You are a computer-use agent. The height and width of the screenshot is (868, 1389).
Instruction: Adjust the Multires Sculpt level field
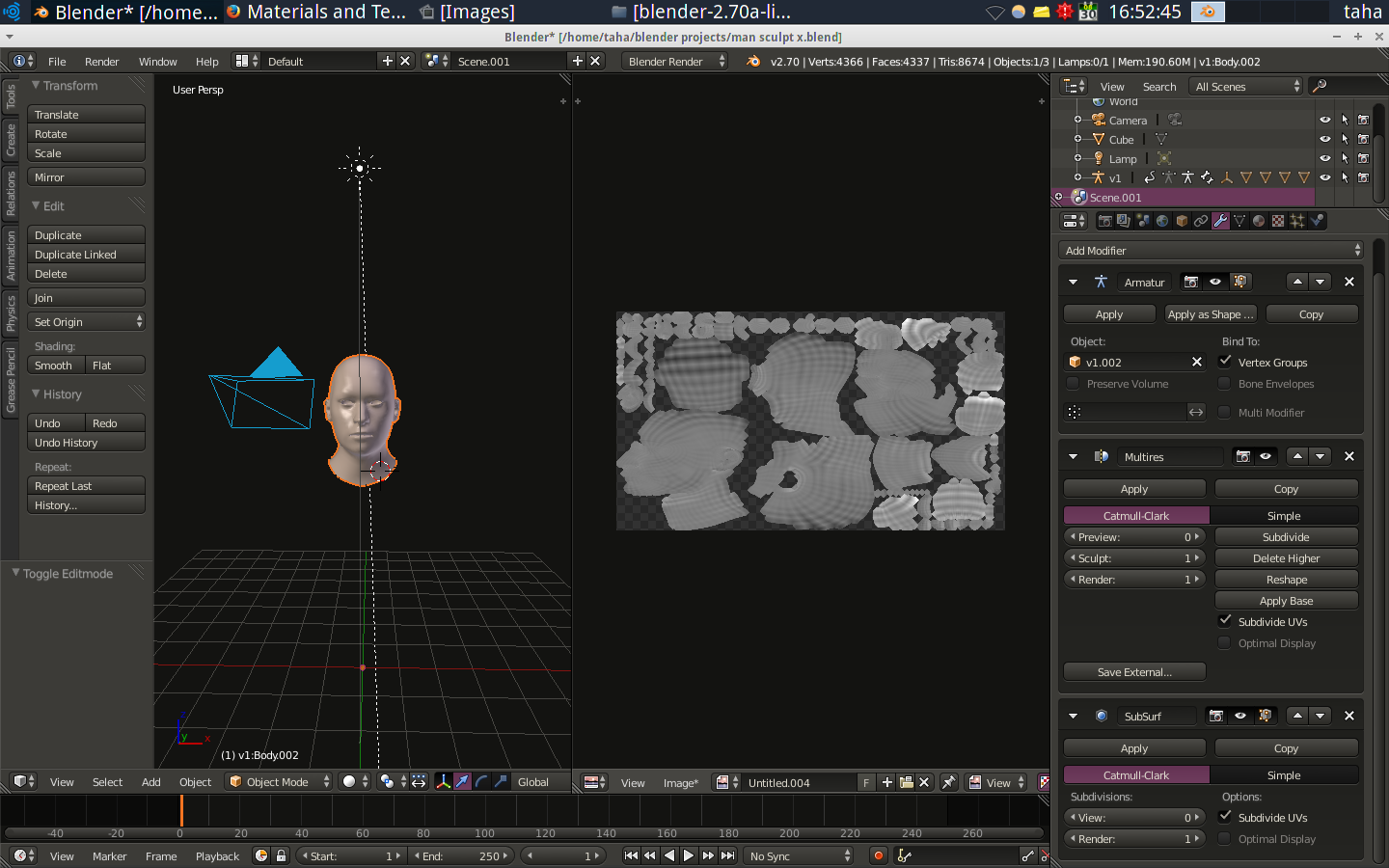pos(1134,557)
